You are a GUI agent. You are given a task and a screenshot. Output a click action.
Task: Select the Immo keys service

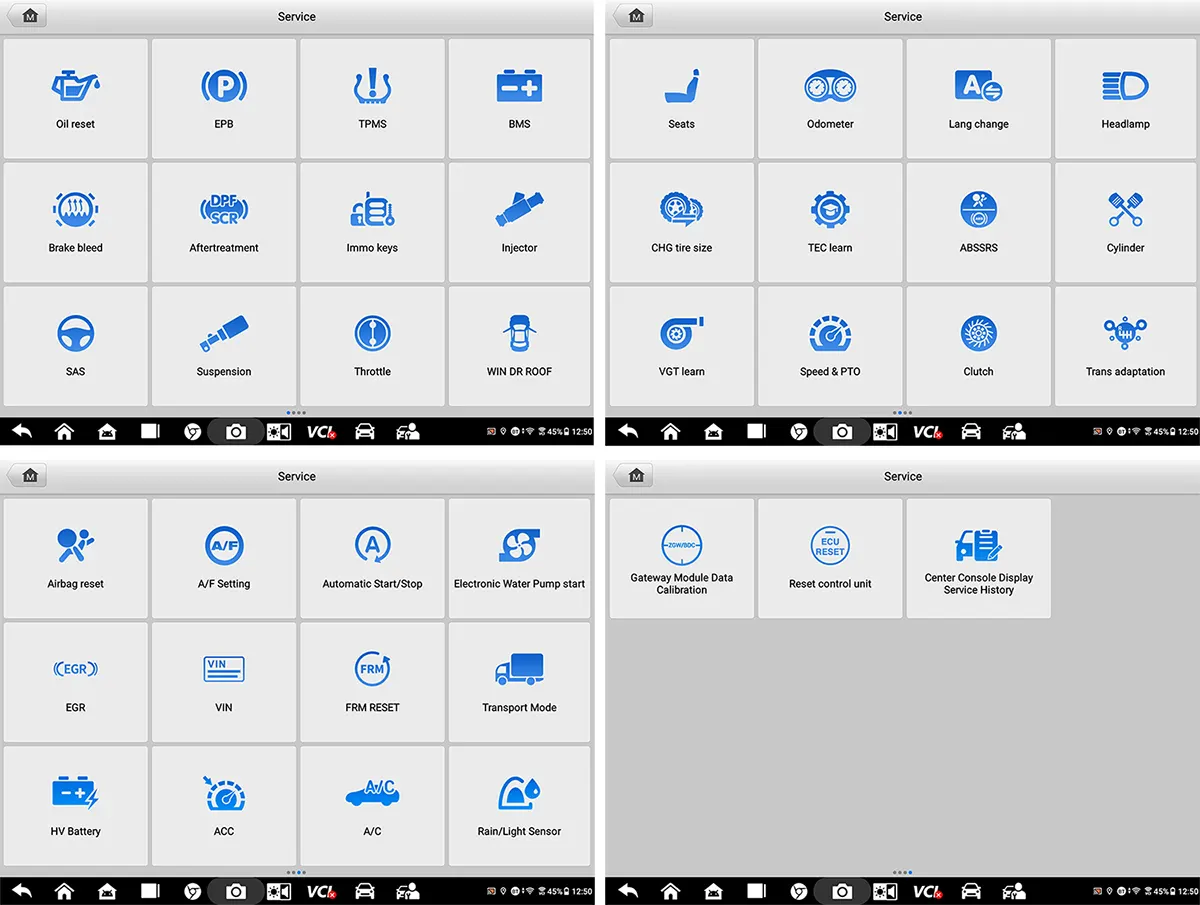(372, 222)
